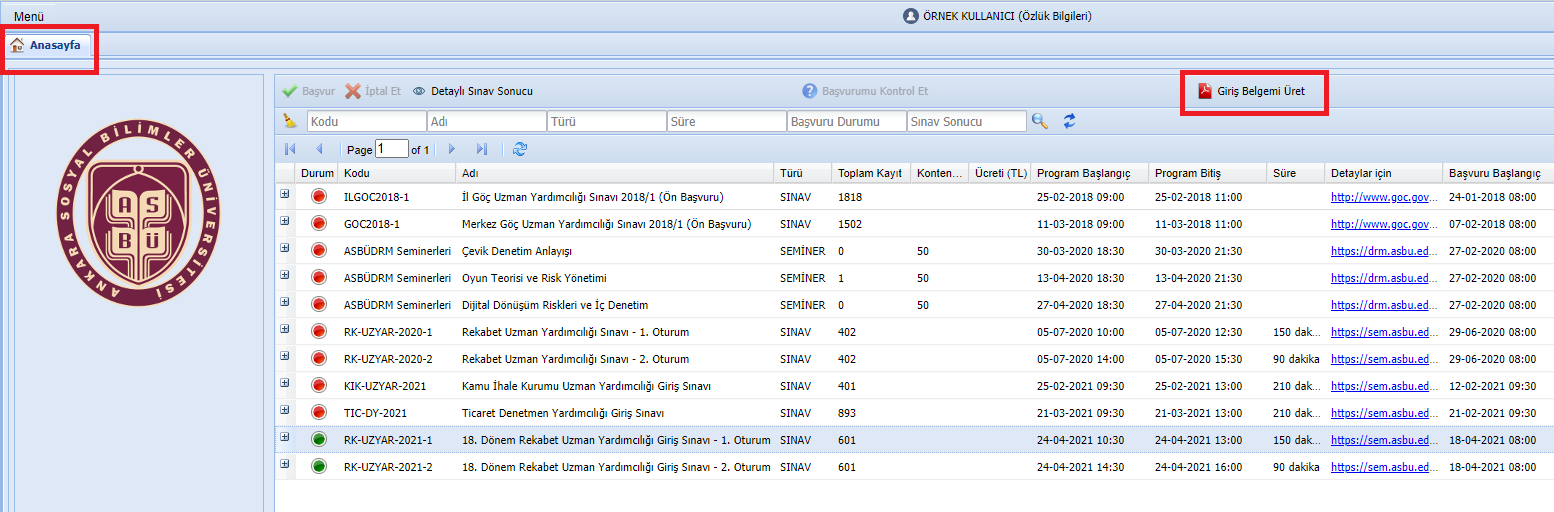This screenshot has height=512, width=1554.
Task: Open the Menü menu
Action: [x=29, y=17]
